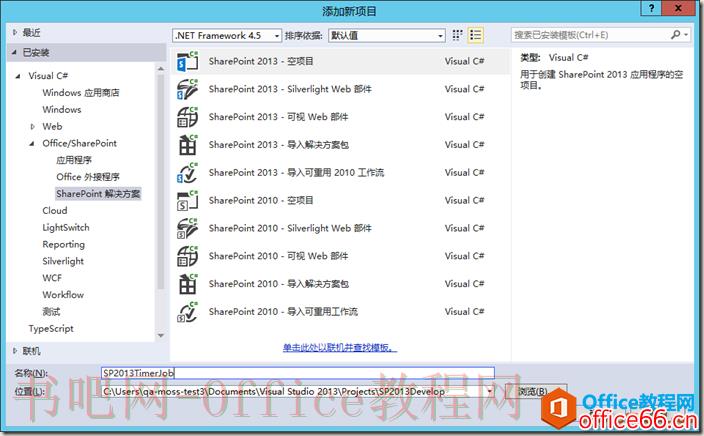Click SharePoint 2013 可视 Web 部件 icon

pyautogui.click(x=188, y=117)
